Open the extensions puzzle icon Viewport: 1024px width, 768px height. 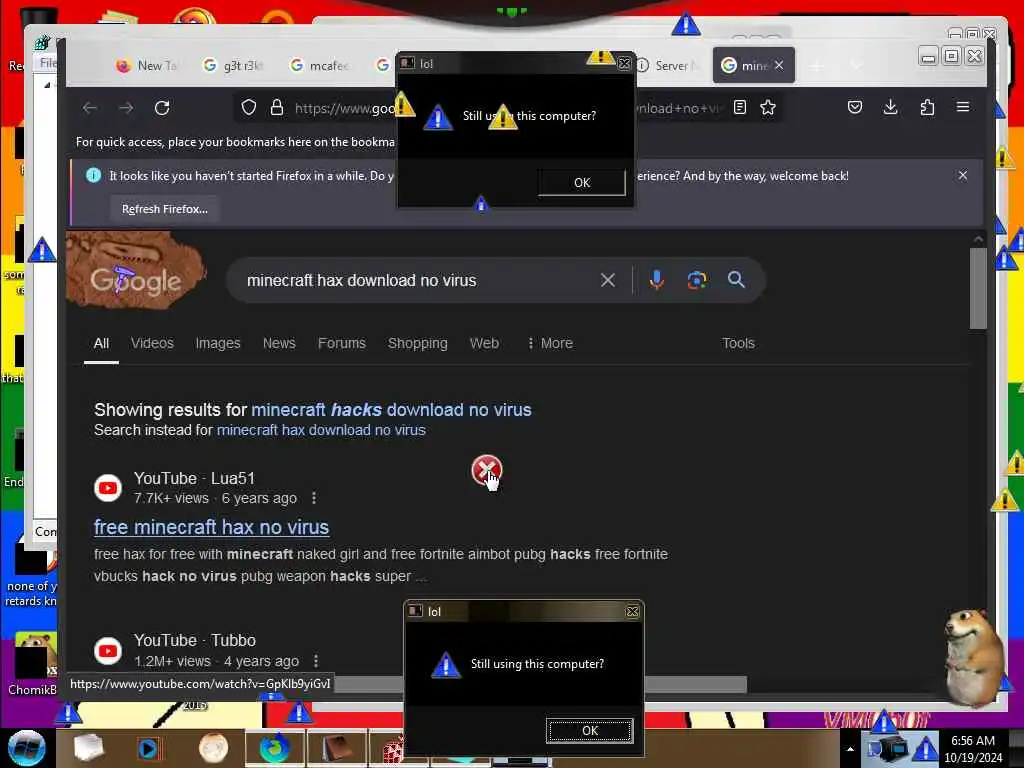pyautogui.click(x=927, y=108)
